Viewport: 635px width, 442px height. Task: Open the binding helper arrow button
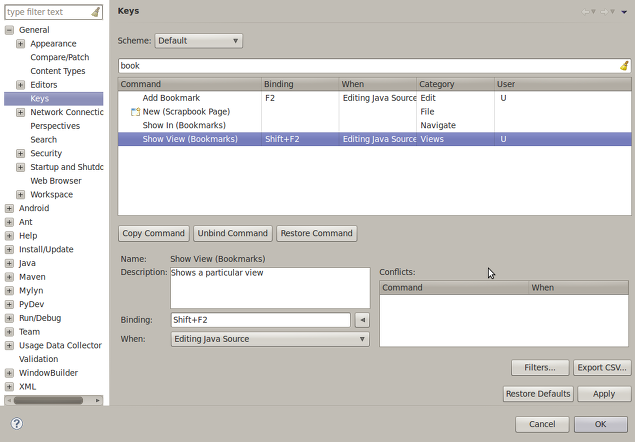point(362,320)
